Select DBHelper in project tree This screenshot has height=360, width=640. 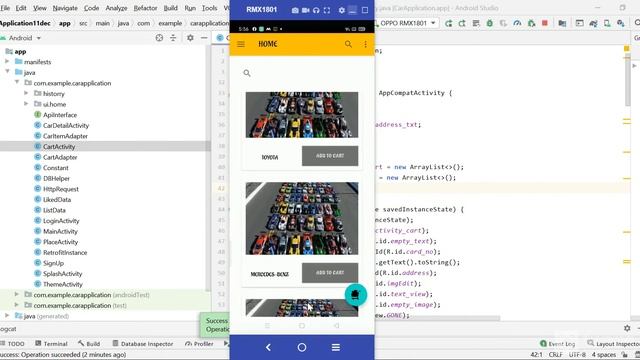click(56, 178)
